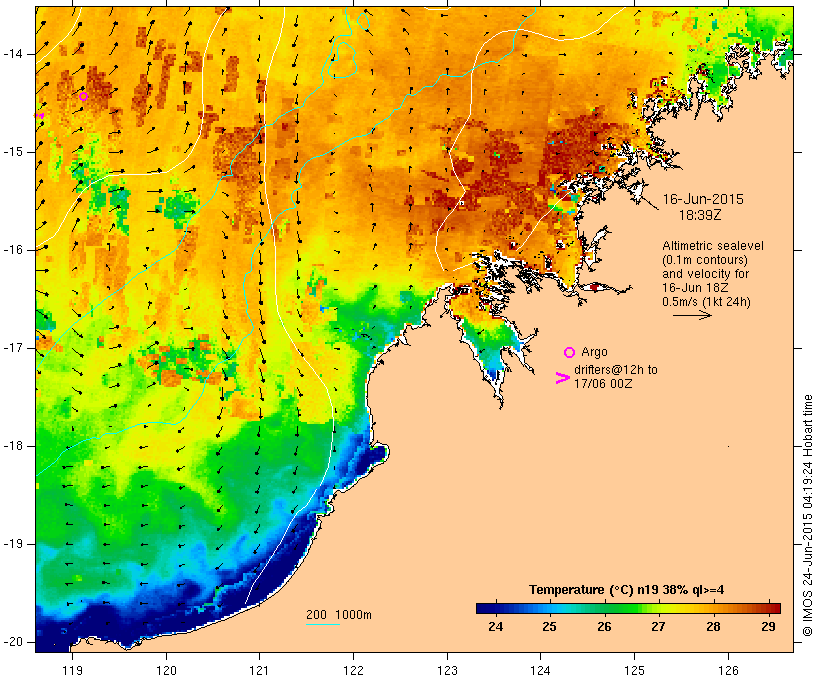Click the Argo float marker near 119E 14.4S
The height and width of the screenshot is (680, 820).
click(83, 96)
